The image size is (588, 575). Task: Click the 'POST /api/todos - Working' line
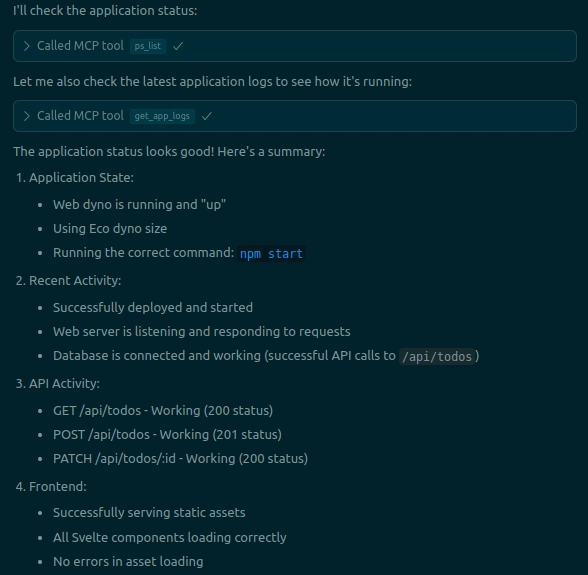coord(168,435)
